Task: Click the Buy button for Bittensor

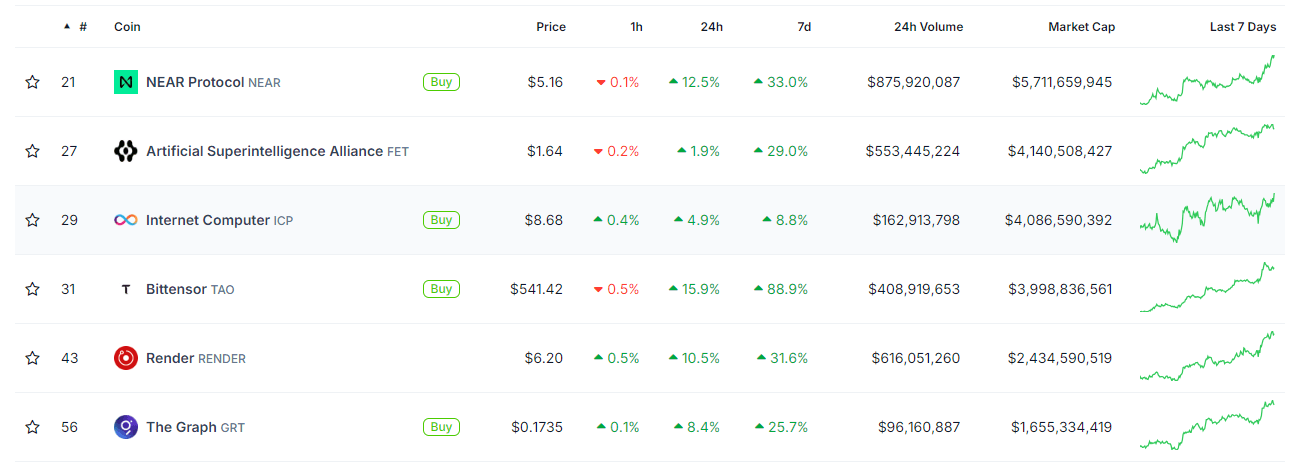Action: [441, 289]
